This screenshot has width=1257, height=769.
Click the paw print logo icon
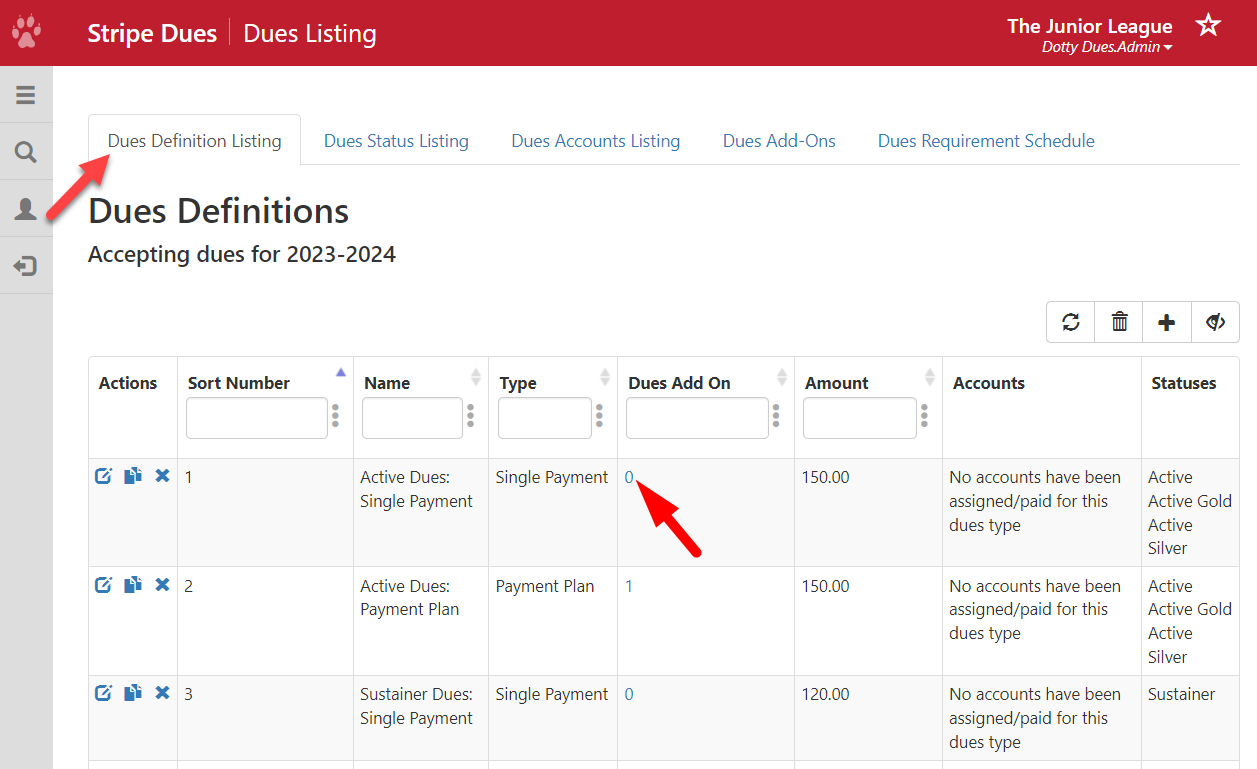[26, 32]
